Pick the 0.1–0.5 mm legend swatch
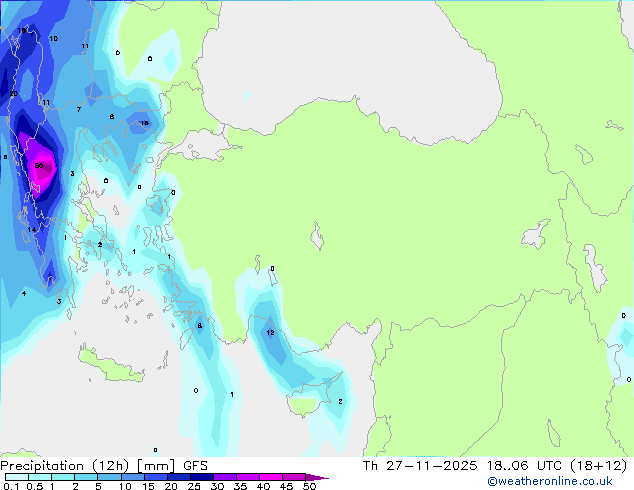The width and height of the screenshot is (634, 490). coord(17,477)
